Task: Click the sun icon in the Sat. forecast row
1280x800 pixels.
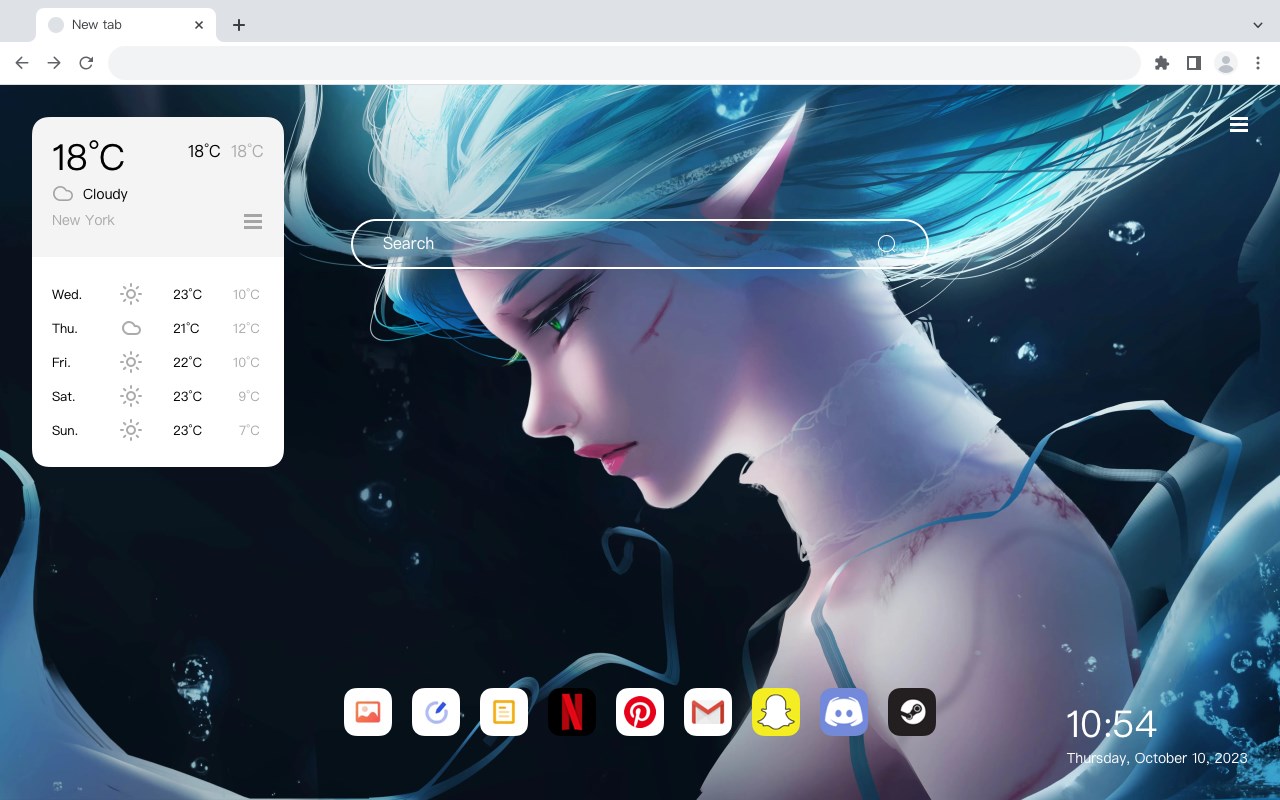Action: click(131, 396)
